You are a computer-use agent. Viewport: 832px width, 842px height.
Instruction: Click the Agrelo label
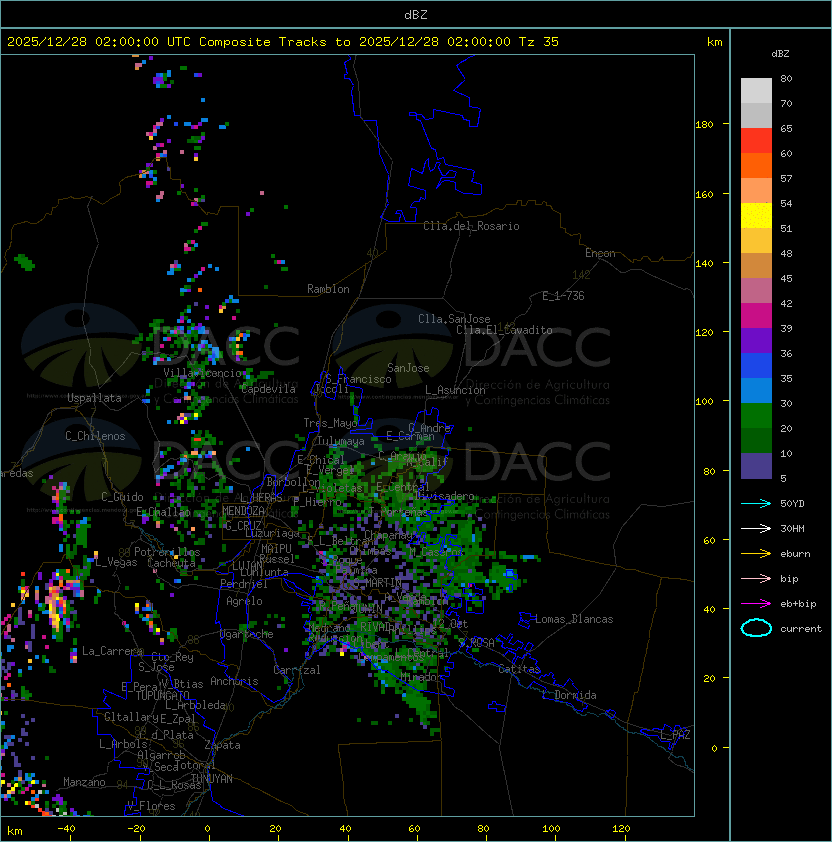pos(244,601)
